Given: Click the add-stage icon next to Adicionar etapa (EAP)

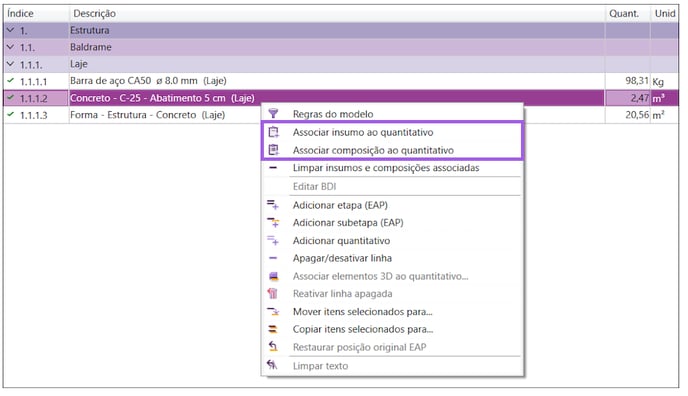Looking at the screenshot, I should pyautogui.click(x=272, y=205).
